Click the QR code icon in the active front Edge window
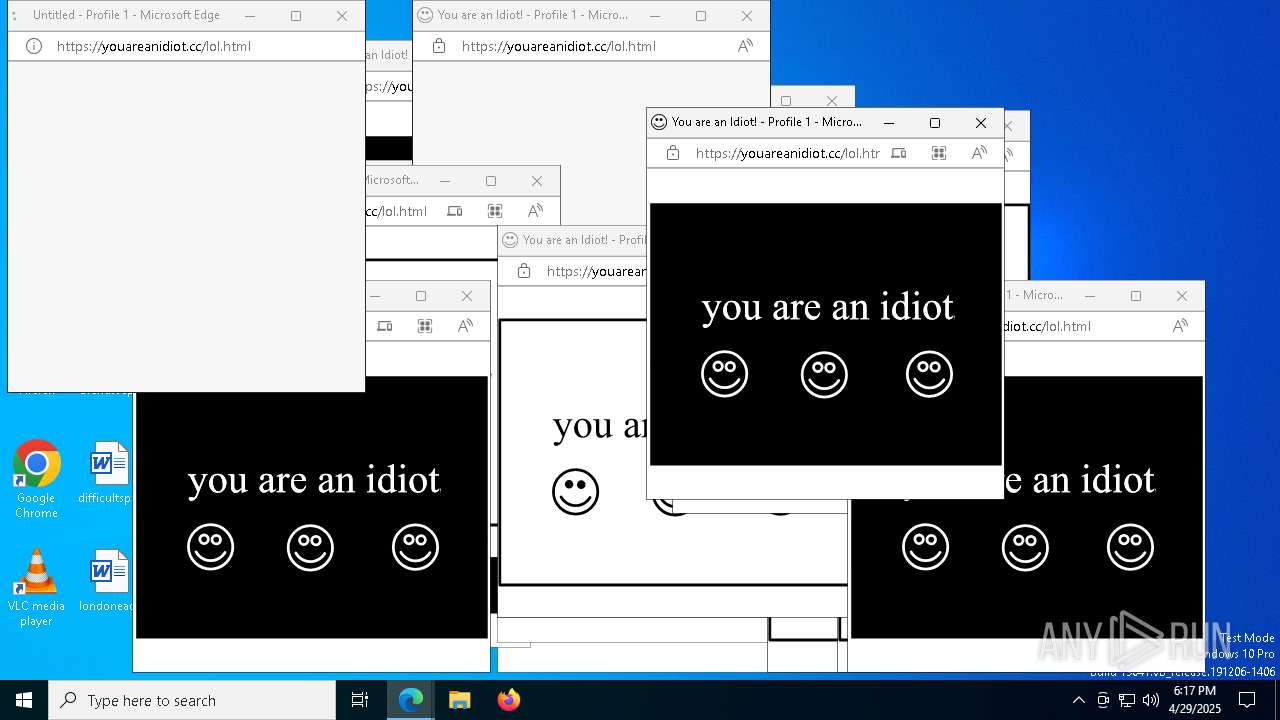Screen dimensions: 1280x720 (939, 153)
